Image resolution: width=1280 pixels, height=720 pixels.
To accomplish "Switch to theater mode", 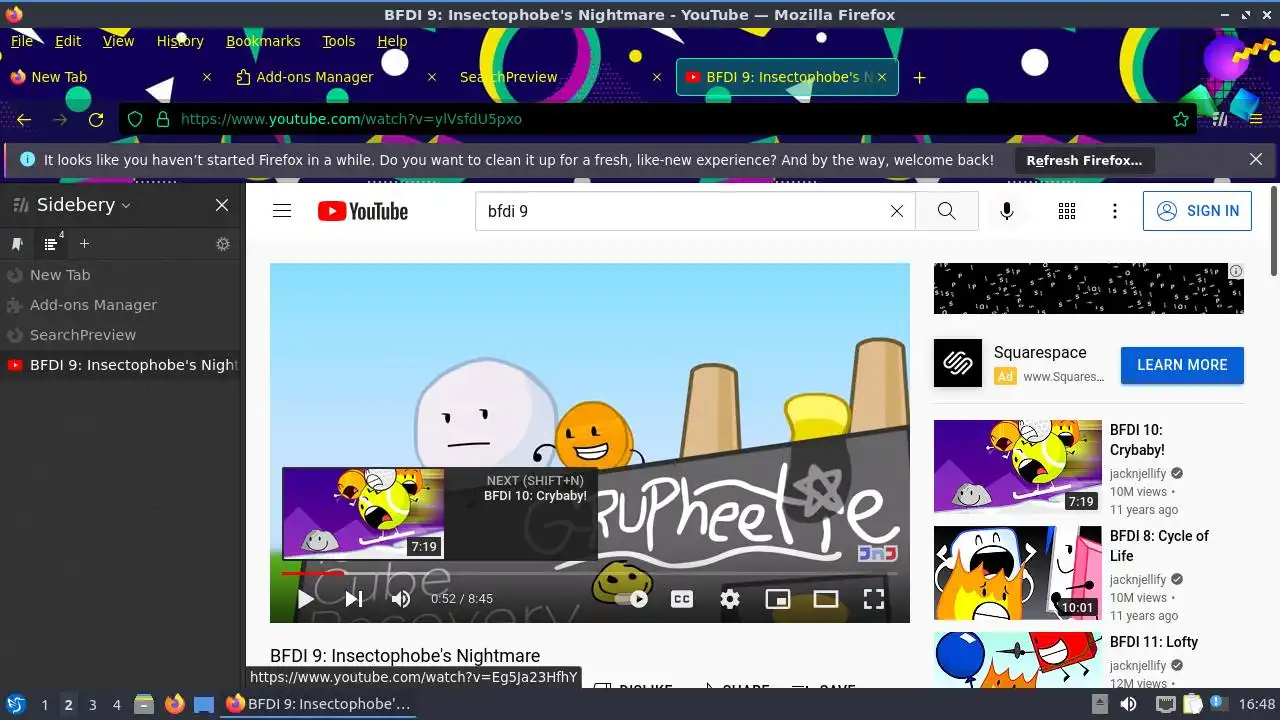I will tap(826, 599).
